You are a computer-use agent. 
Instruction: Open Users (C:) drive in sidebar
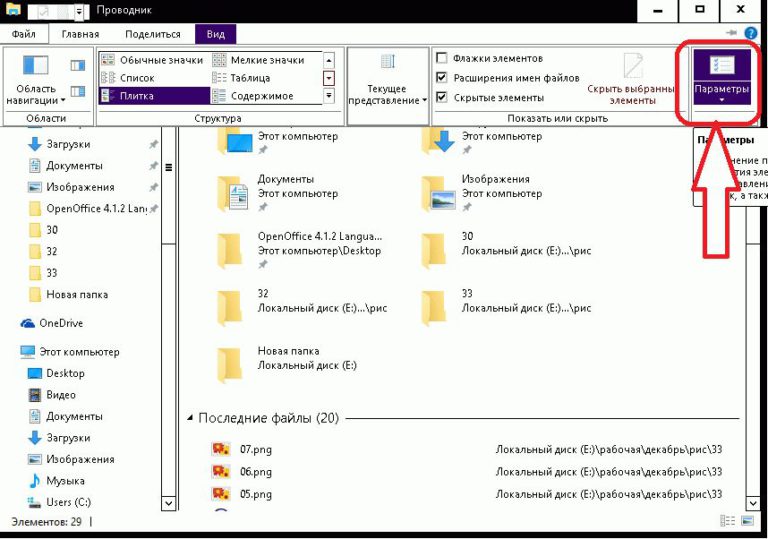59,502
